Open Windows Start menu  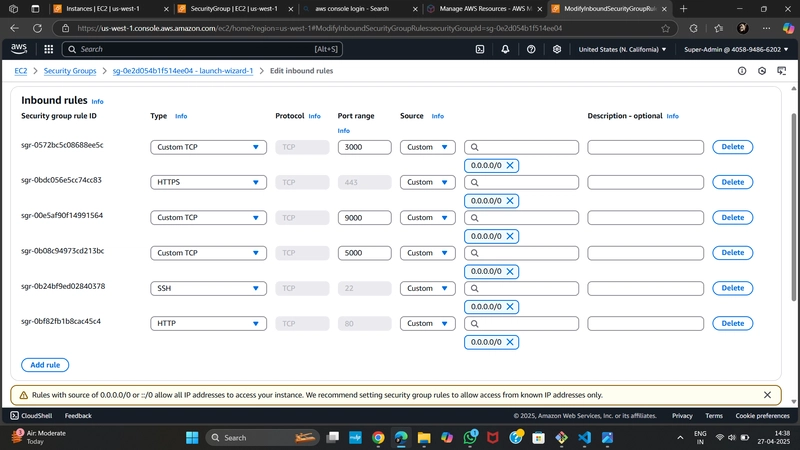[x=192, y=438]
